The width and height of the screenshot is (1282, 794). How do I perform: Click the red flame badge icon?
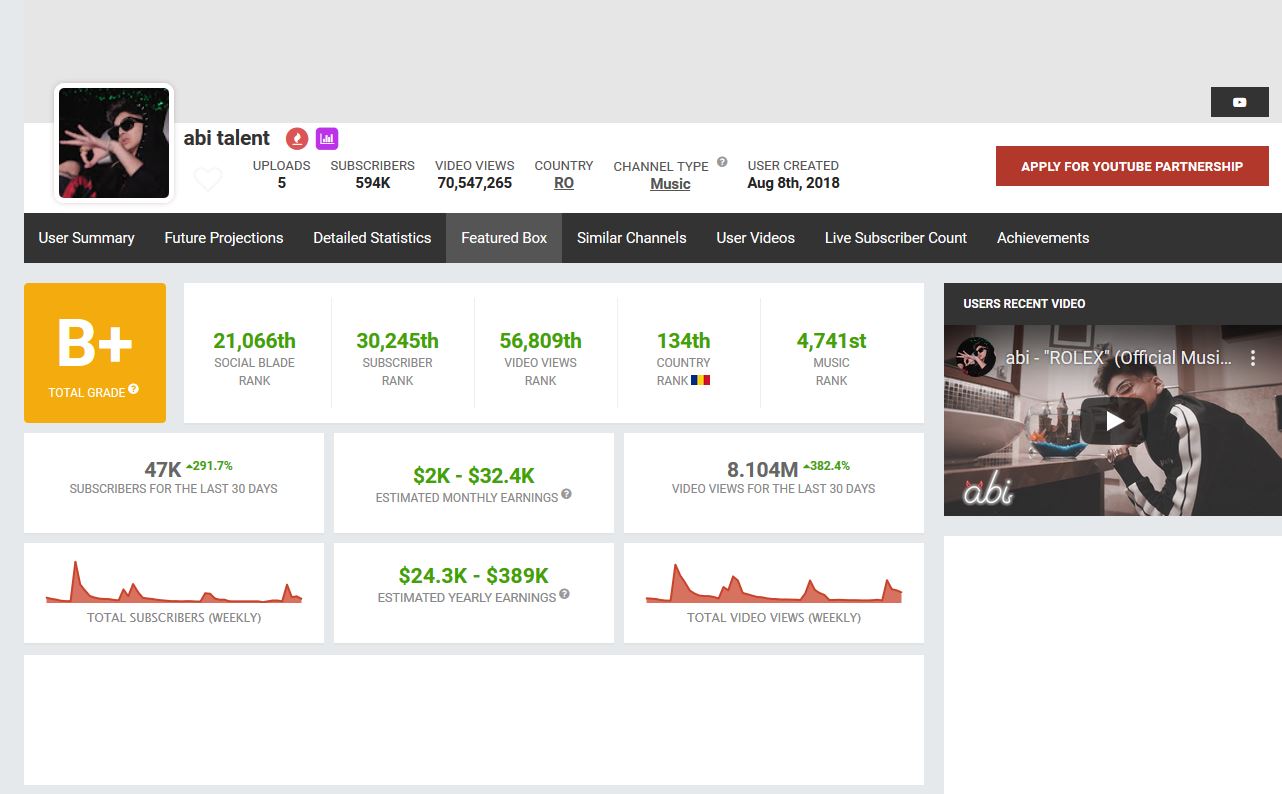coord(296,138)
